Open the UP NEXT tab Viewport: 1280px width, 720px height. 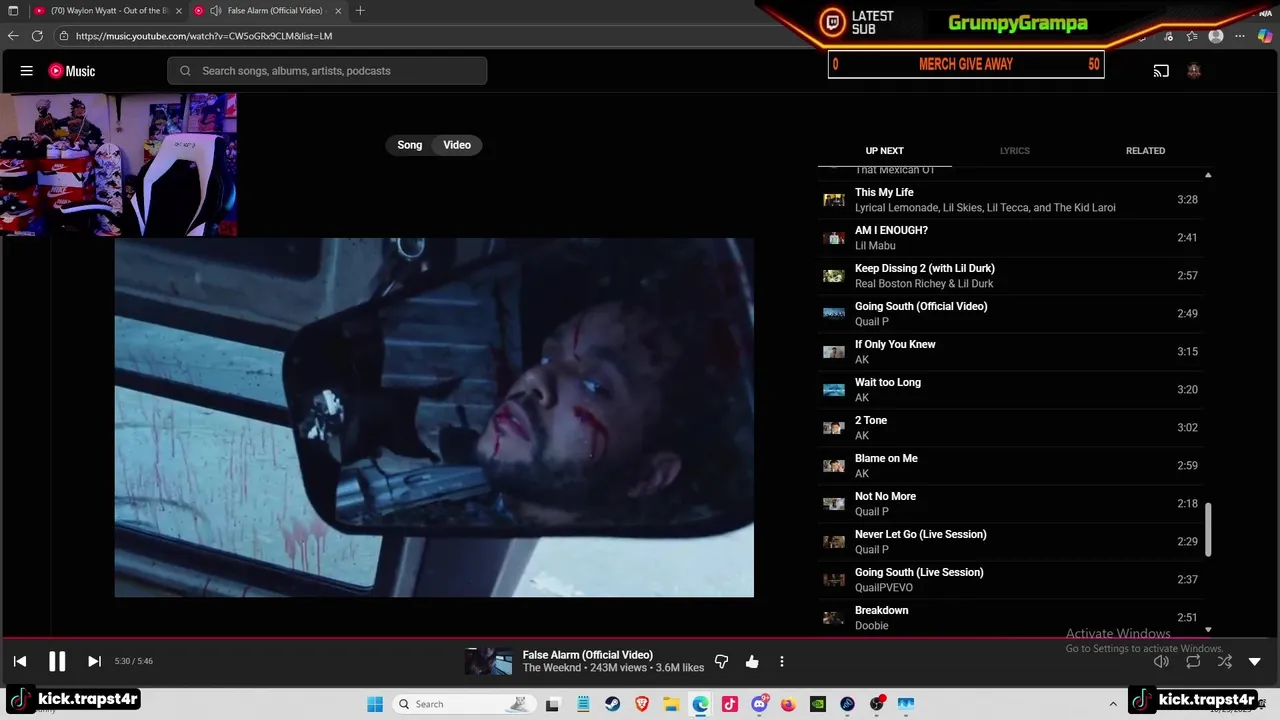click(884, 151)
